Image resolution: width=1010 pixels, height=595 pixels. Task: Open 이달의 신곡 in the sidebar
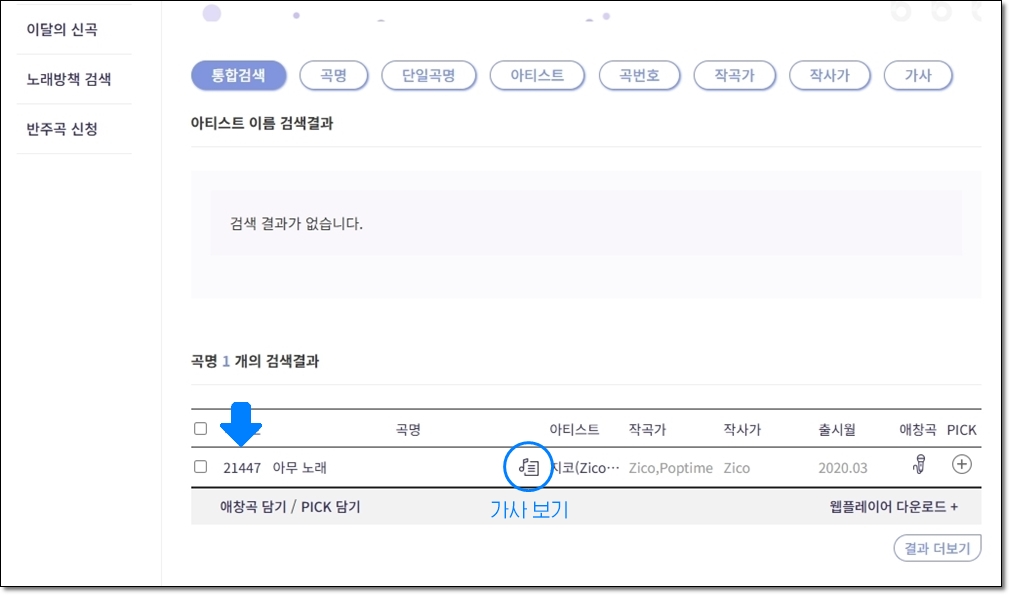(x=62, y=29)
